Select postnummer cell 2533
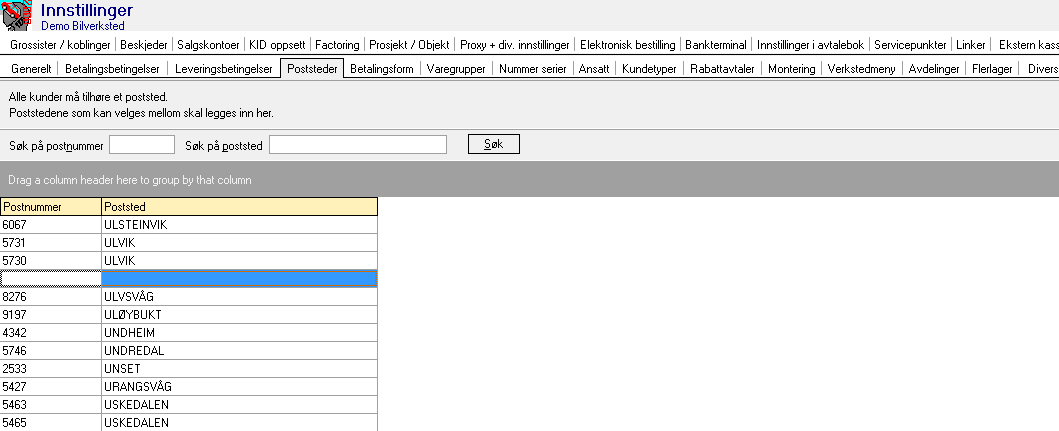The image size is (1059, 431). coord(51,369)
